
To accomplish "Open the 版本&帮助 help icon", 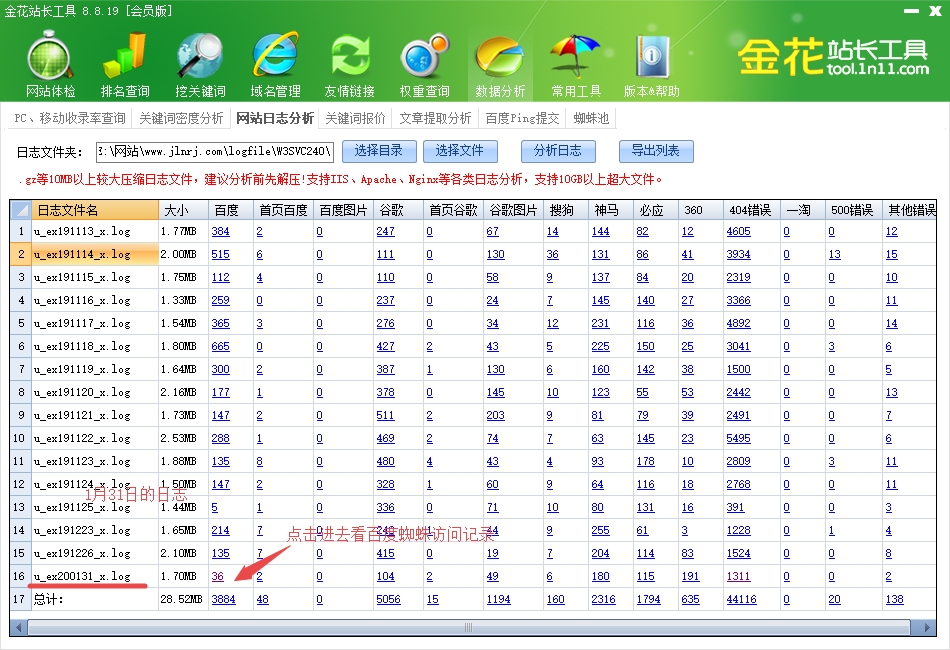I will pyautogui.click(x=651, y=63).
